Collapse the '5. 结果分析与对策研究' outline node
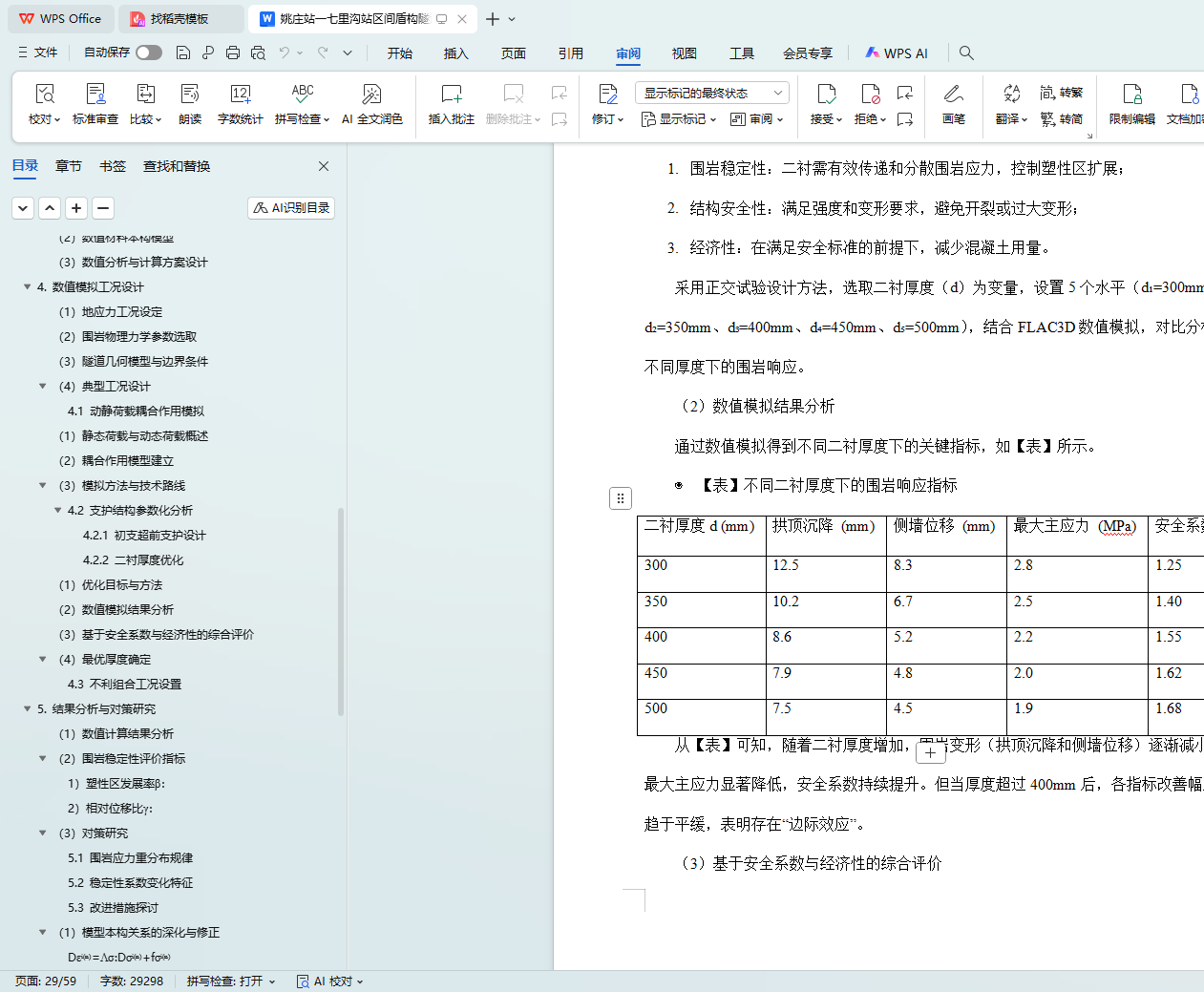 coord(27,709)
